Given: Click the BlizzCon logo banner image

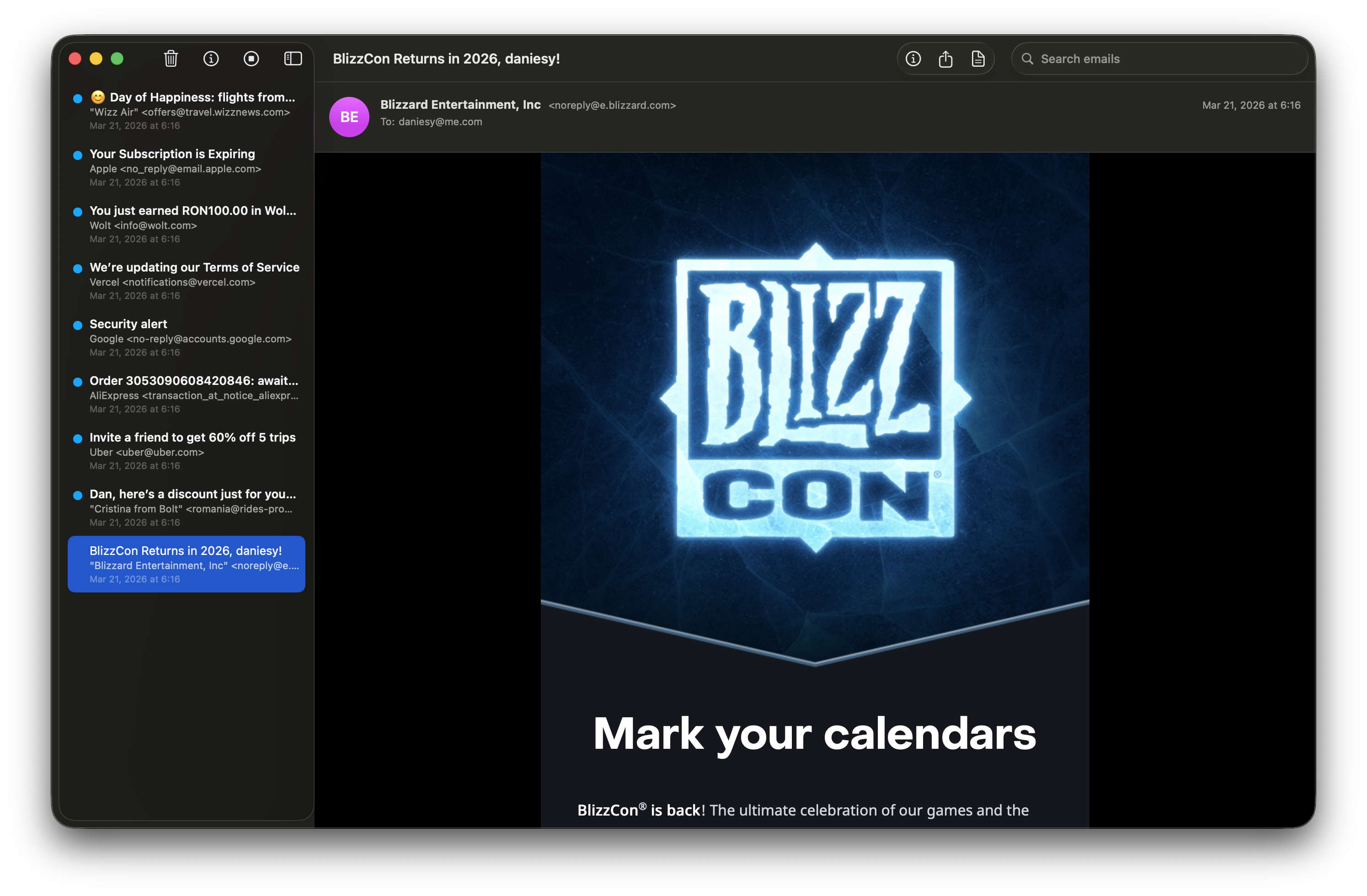Looking at the screenshot, I should (814, 397).
